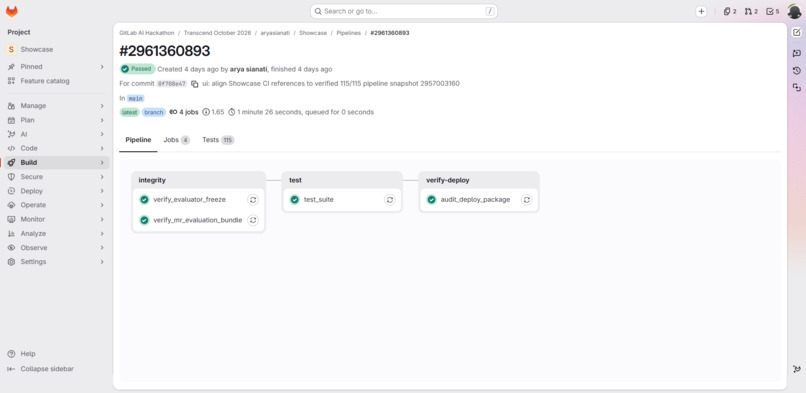Click the verify-deploy stage header
806x393 pixels.
[448, 180]
